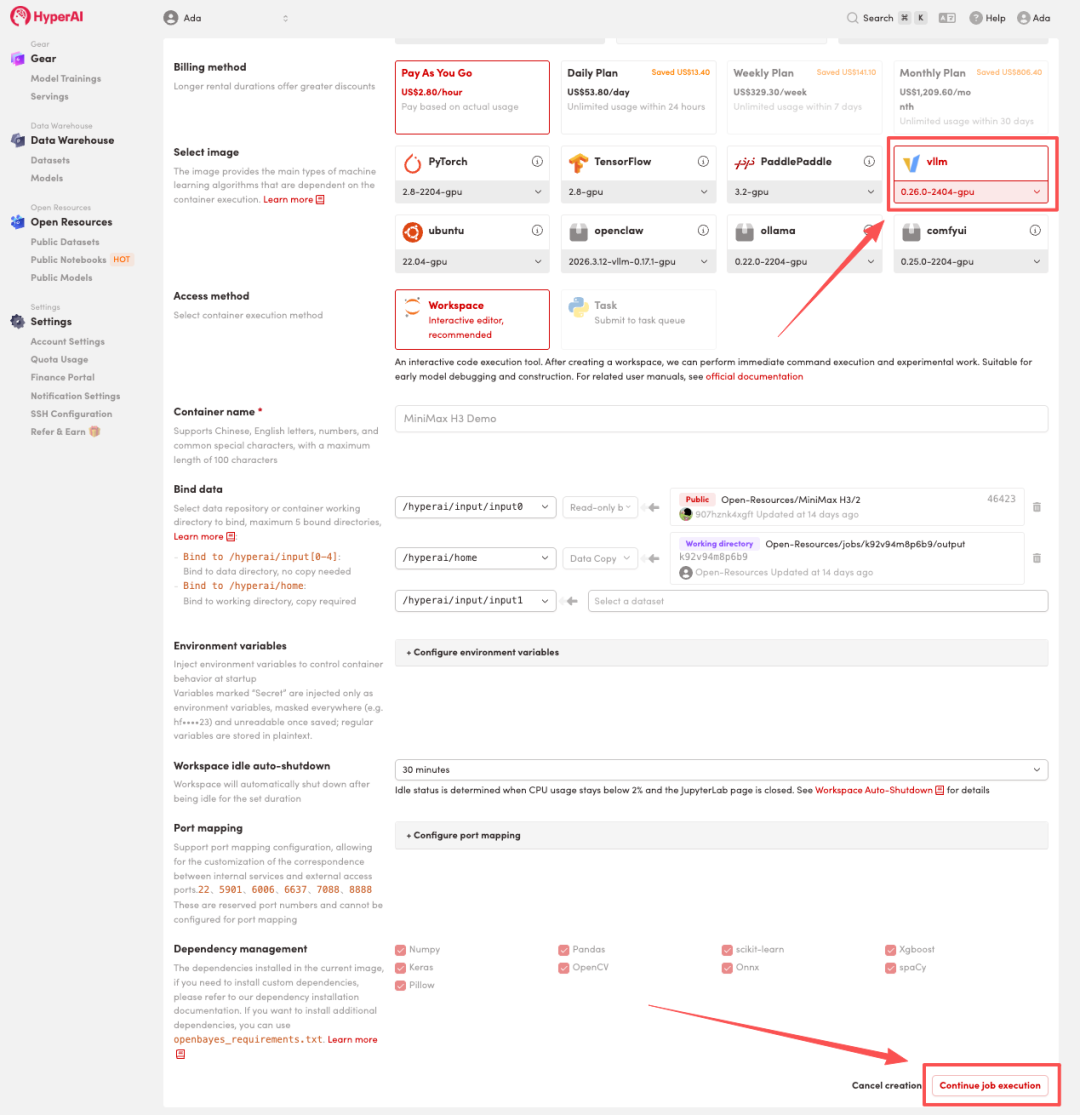Toggle the Xgboost dependency checkbox
The image size is (1080, 1115).
(890, 950)
